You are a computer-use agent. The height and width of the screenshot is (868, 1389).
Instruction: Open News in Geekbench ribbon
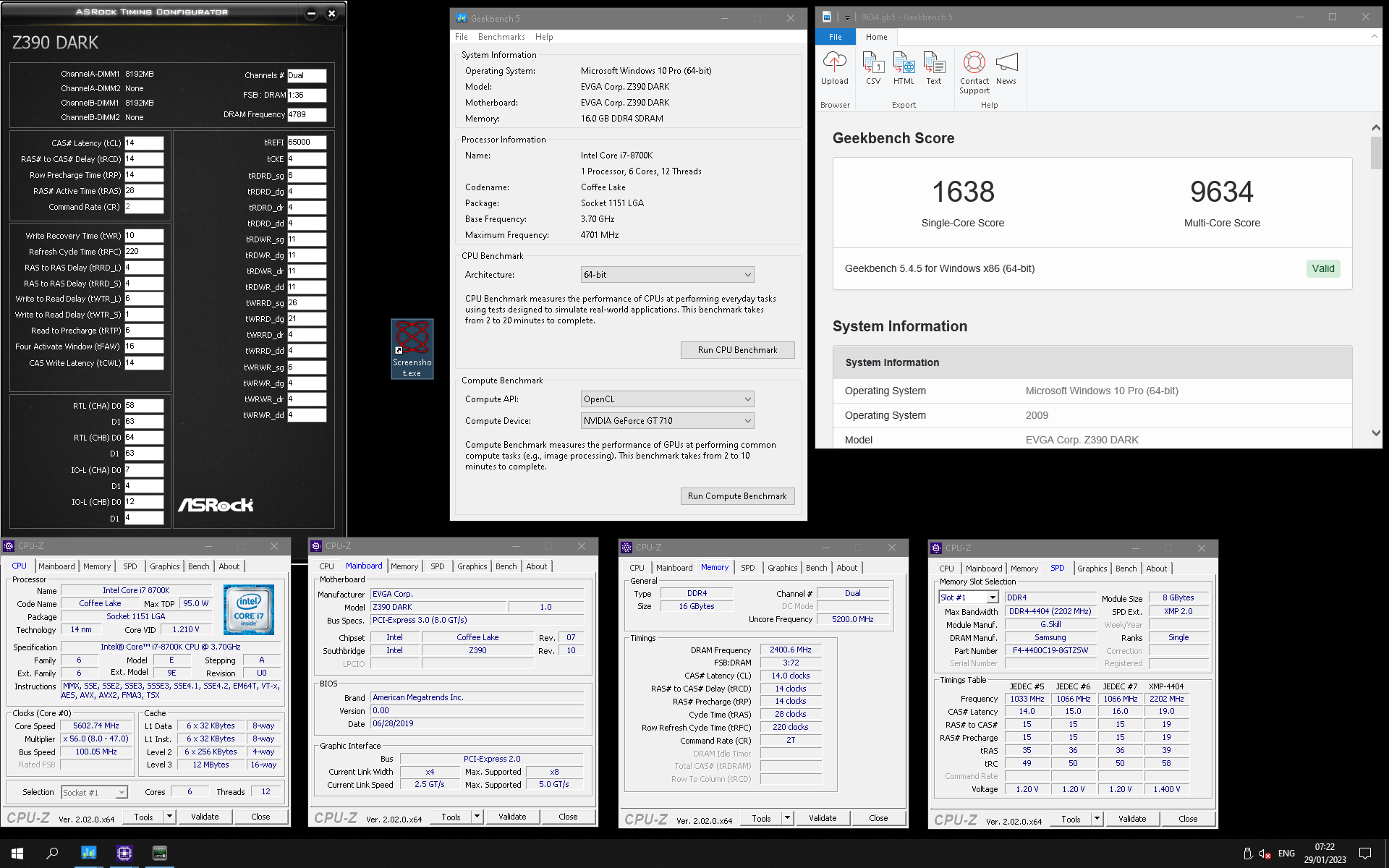coord(1006,69)
